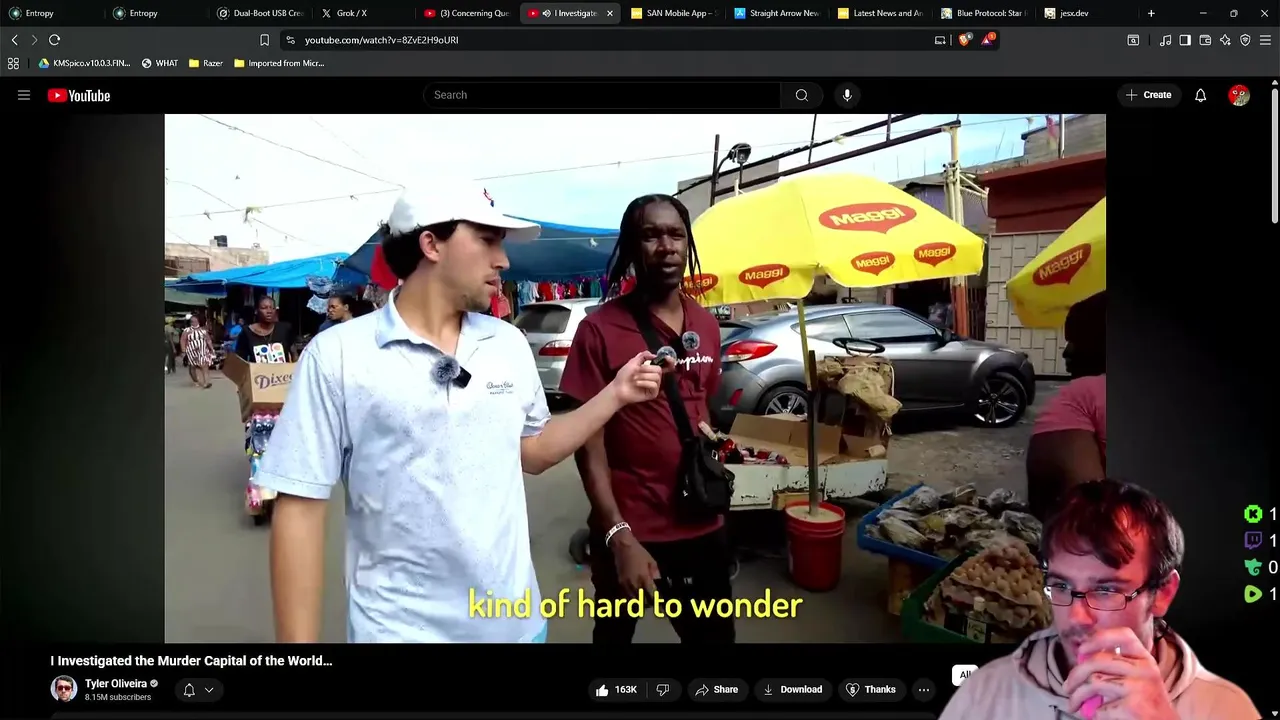Reload the current page

pyautogui.click(x=54, y=40)
